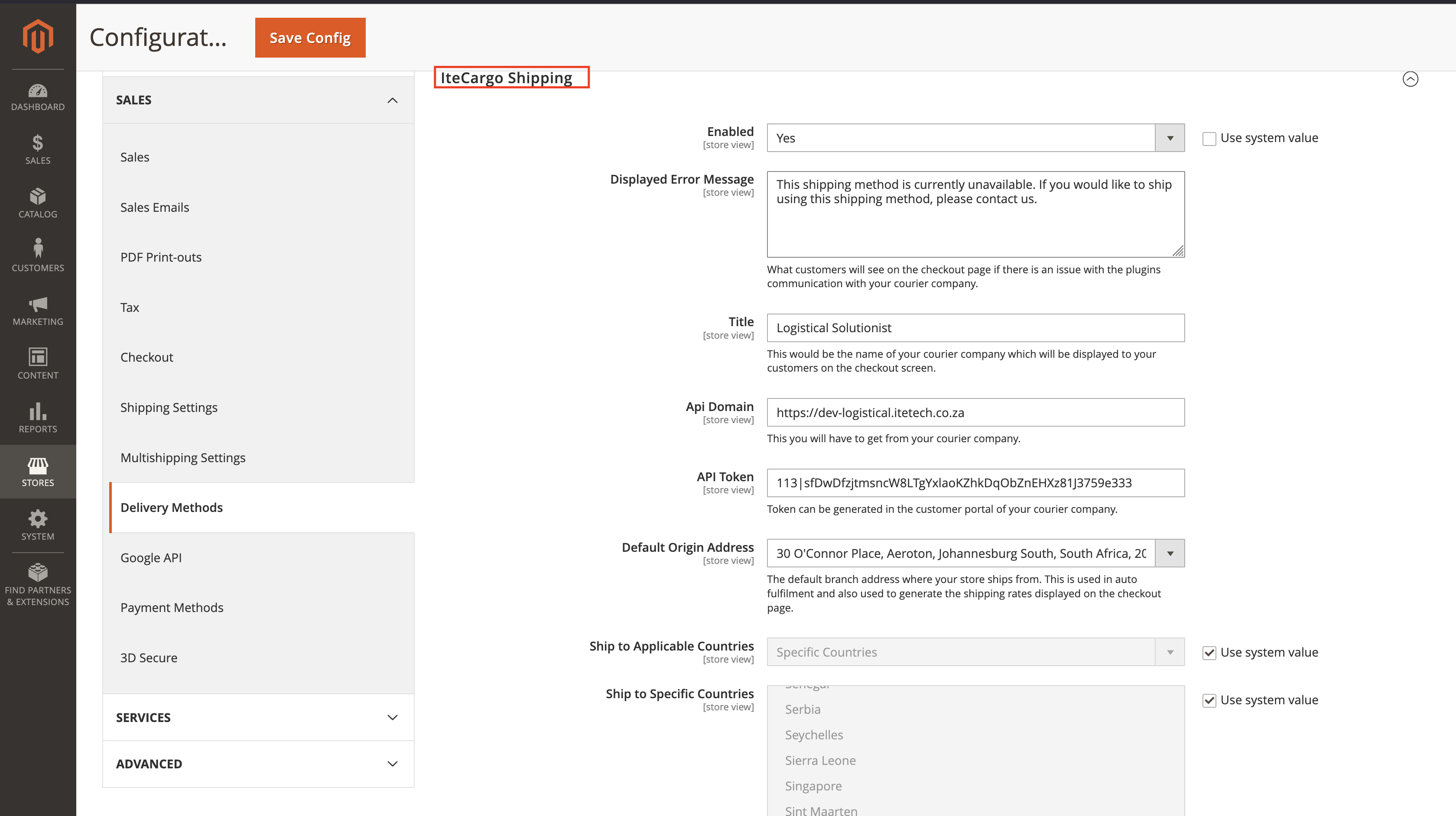
Task: Open Google API configuration
Action: pyautogui.click(x=150, y=557)
